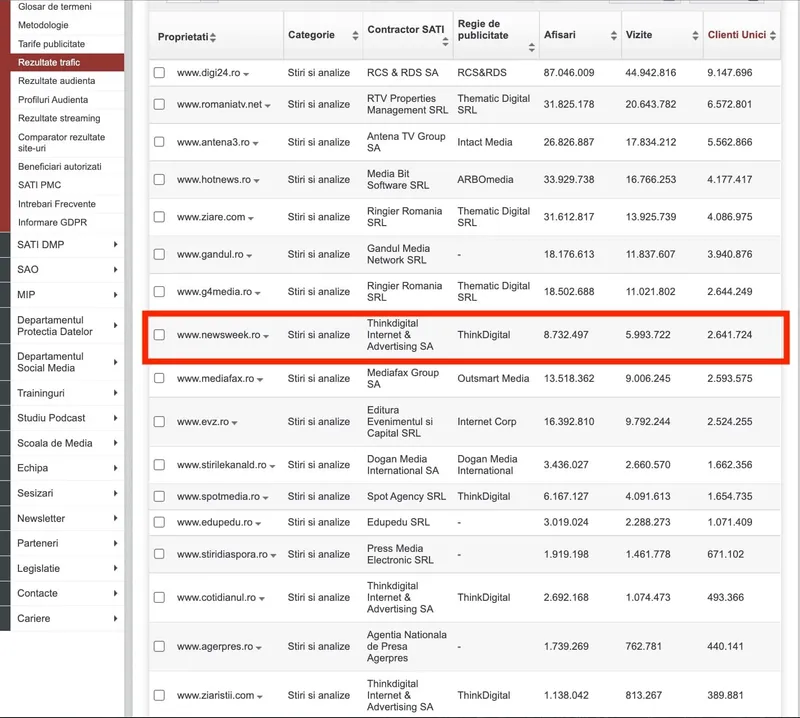
Task: Open Rezultate streaming link
Action: 59,118
